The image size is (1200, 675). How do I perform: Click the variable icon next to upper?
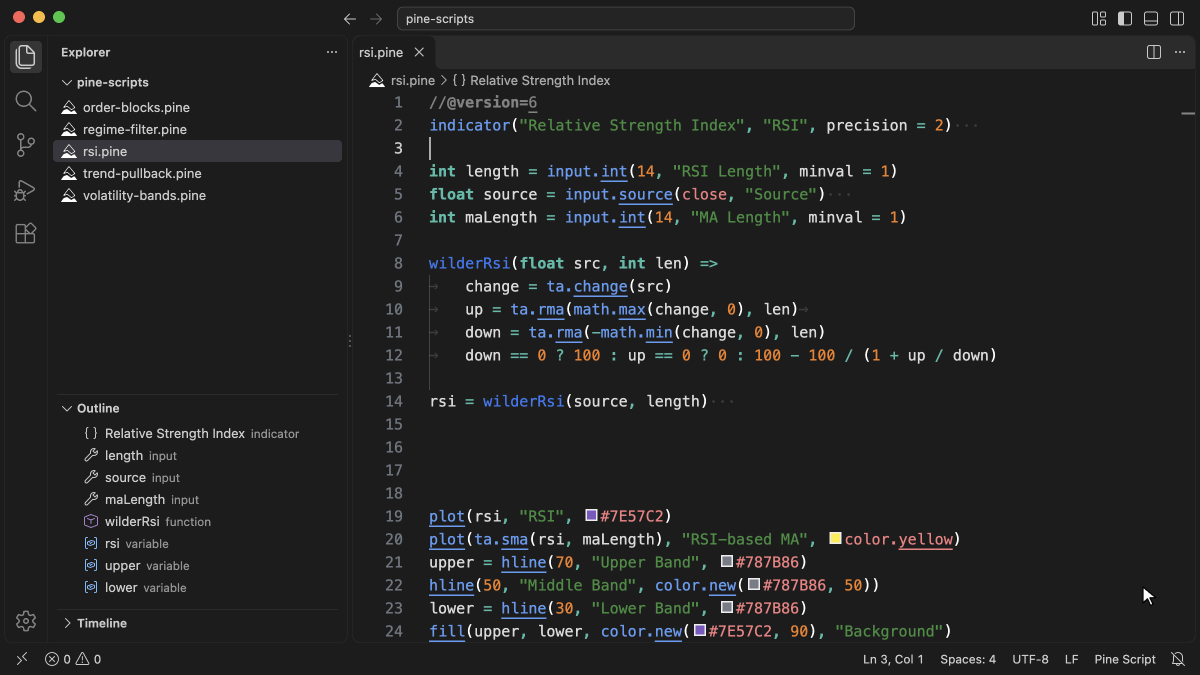pos(91,565)
